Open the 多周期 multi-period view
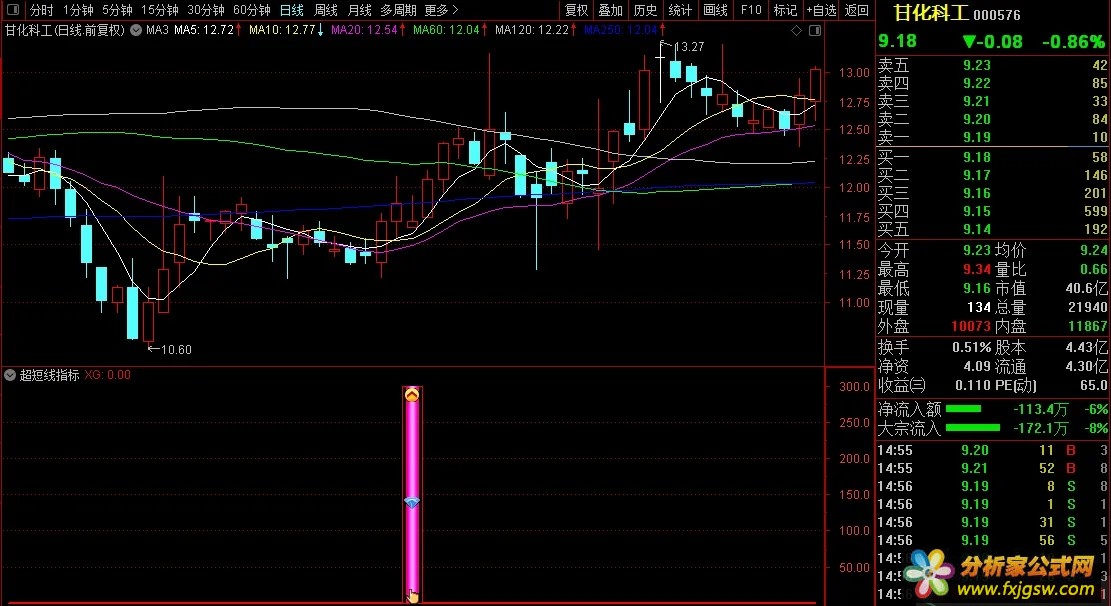This screenshot has height=606, width=1111. pyautogui.click(x=398, y=10)
